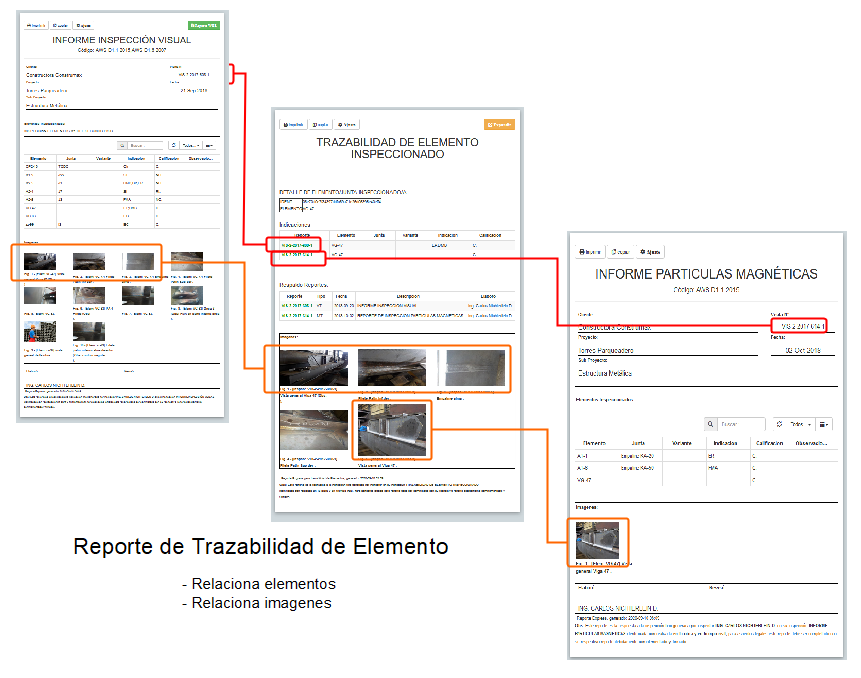Image resolution: width=861 pixels, height=678 pixels.
Task: Click the orange button on Trazabilidad report
Action: (498, 125)
